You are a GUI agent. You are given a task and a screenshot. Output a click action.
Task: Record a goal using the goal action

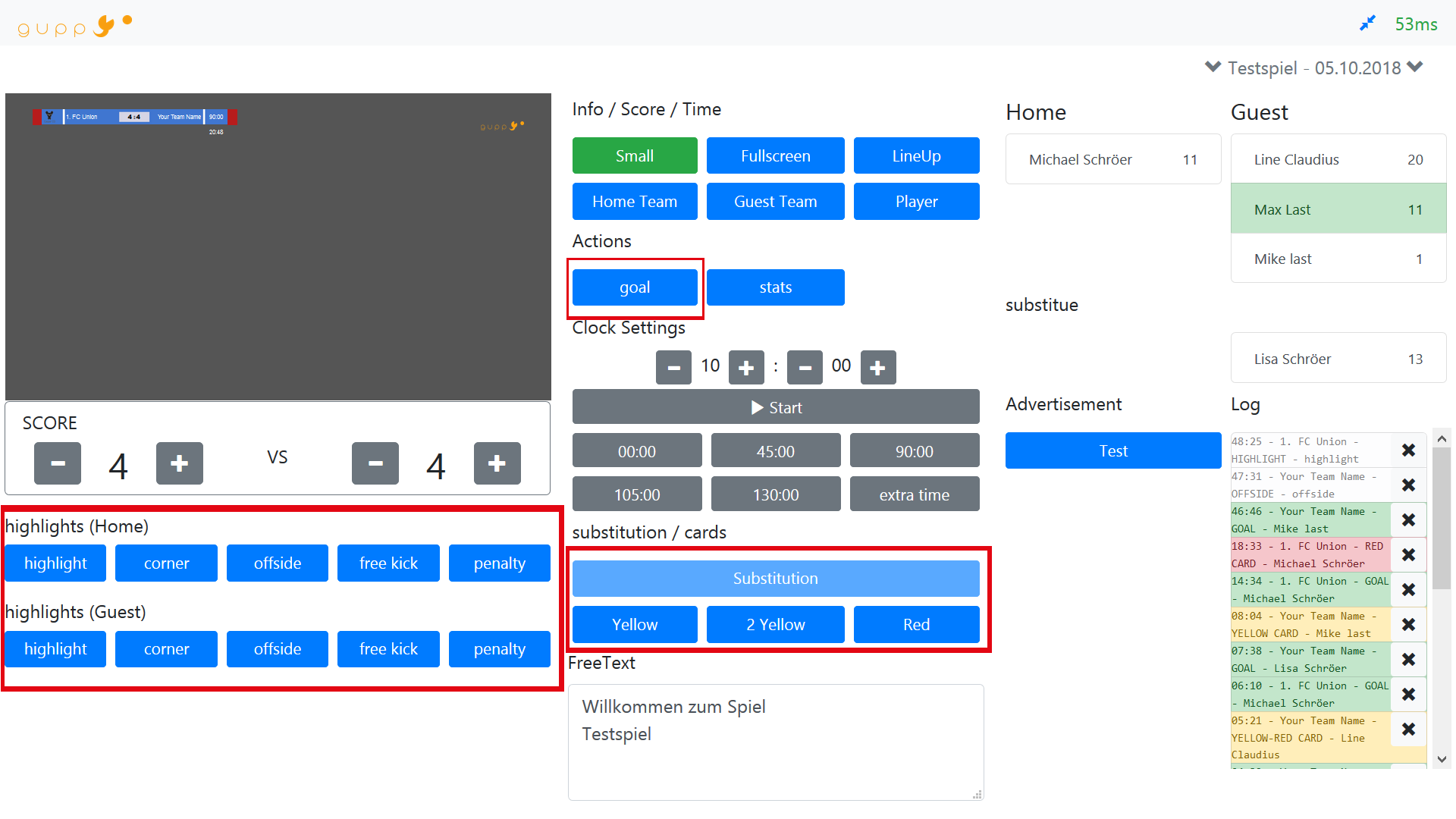(x=635, y=287)
